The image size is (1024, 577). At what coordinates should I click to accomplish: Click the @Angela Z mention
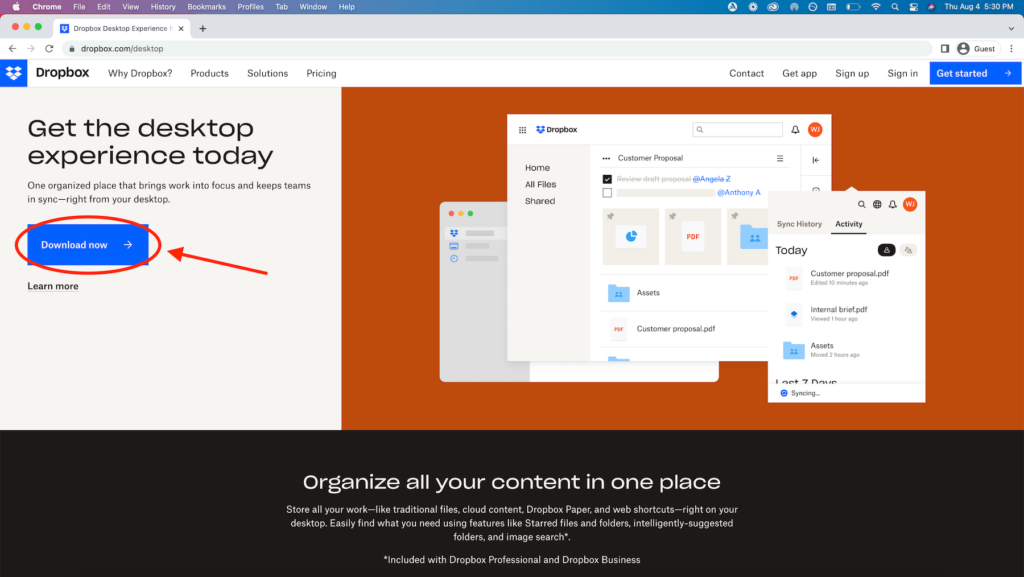(x=711, y=179)
